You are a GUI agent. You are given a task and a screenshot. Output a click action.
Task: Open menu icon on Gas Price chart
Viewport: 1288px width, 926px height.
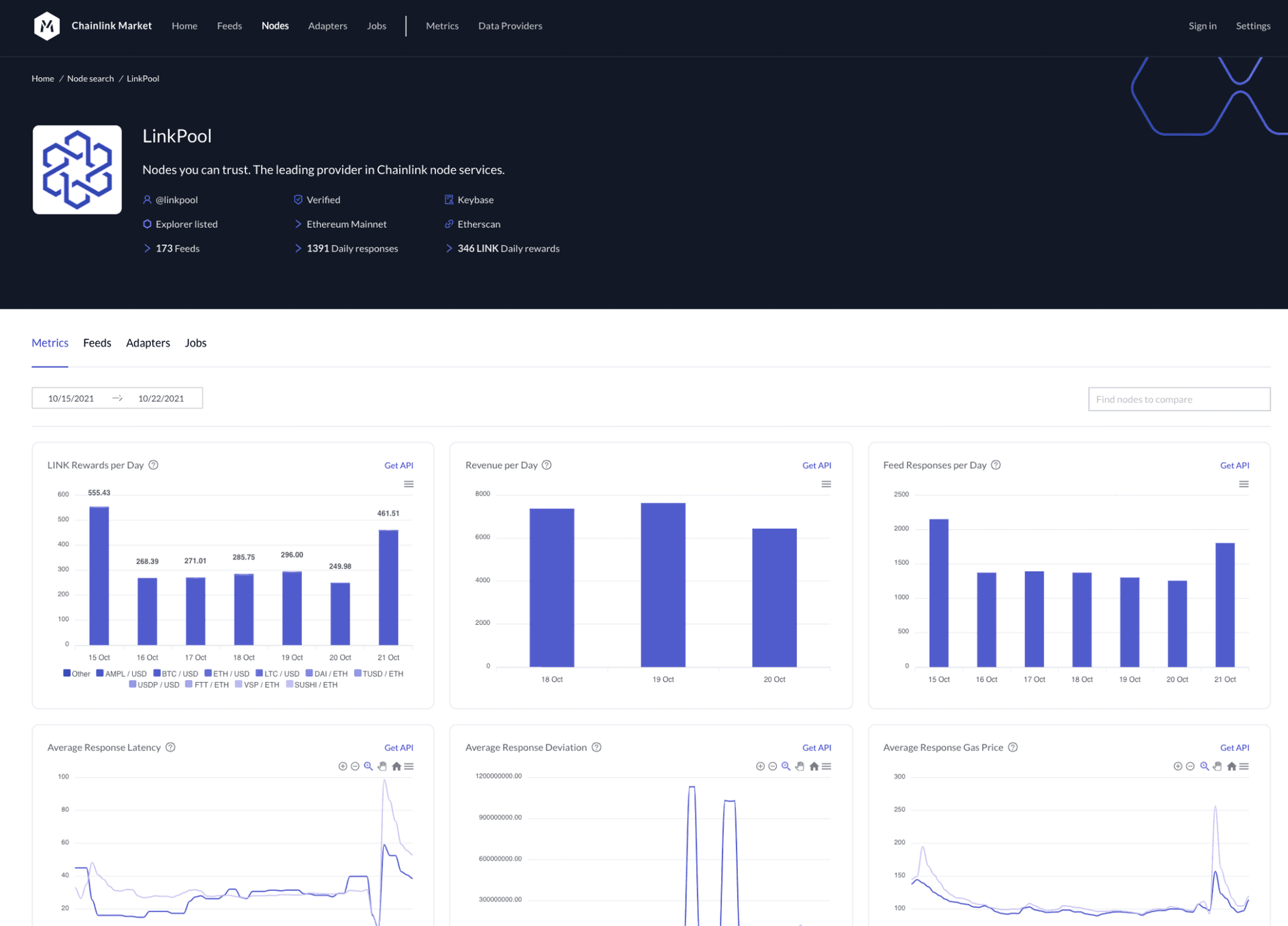(x=1244, y=766)
